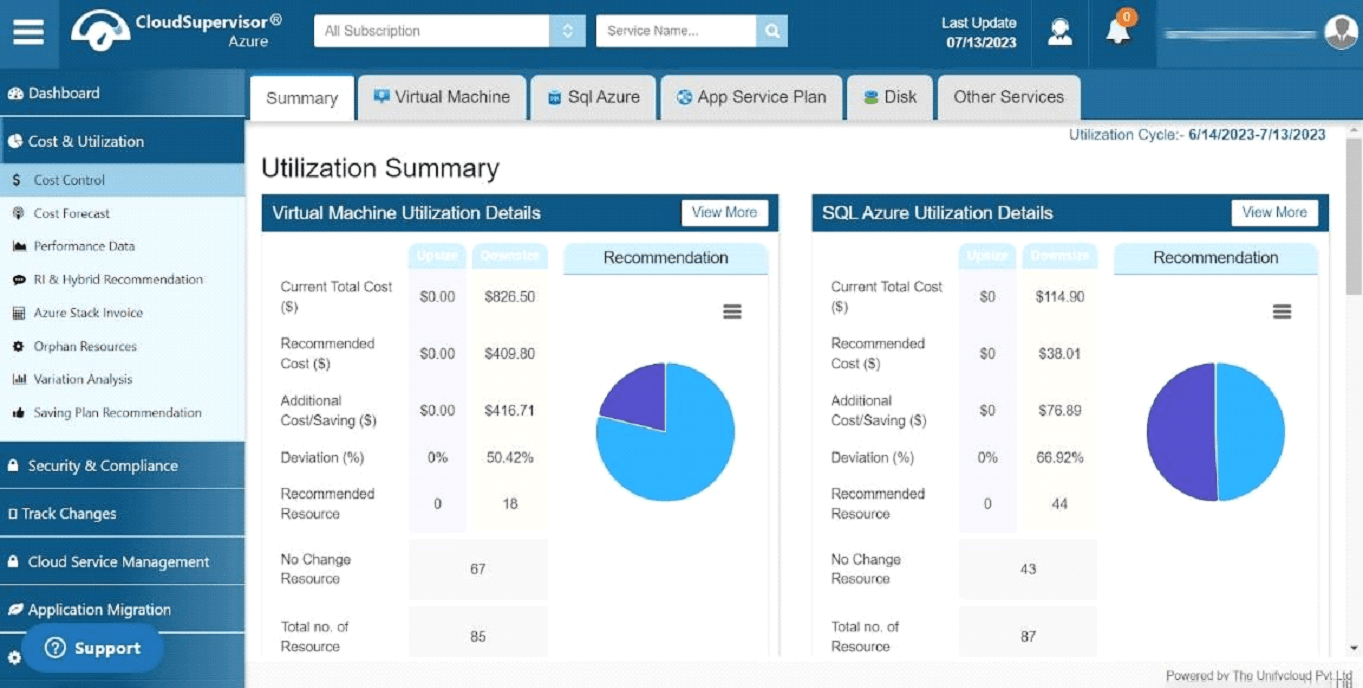Image resolution: width=1363 pixels, height=688 pixels.
Task: Switch to the Sql Azure tab
Action: click(x=593, y=98)
